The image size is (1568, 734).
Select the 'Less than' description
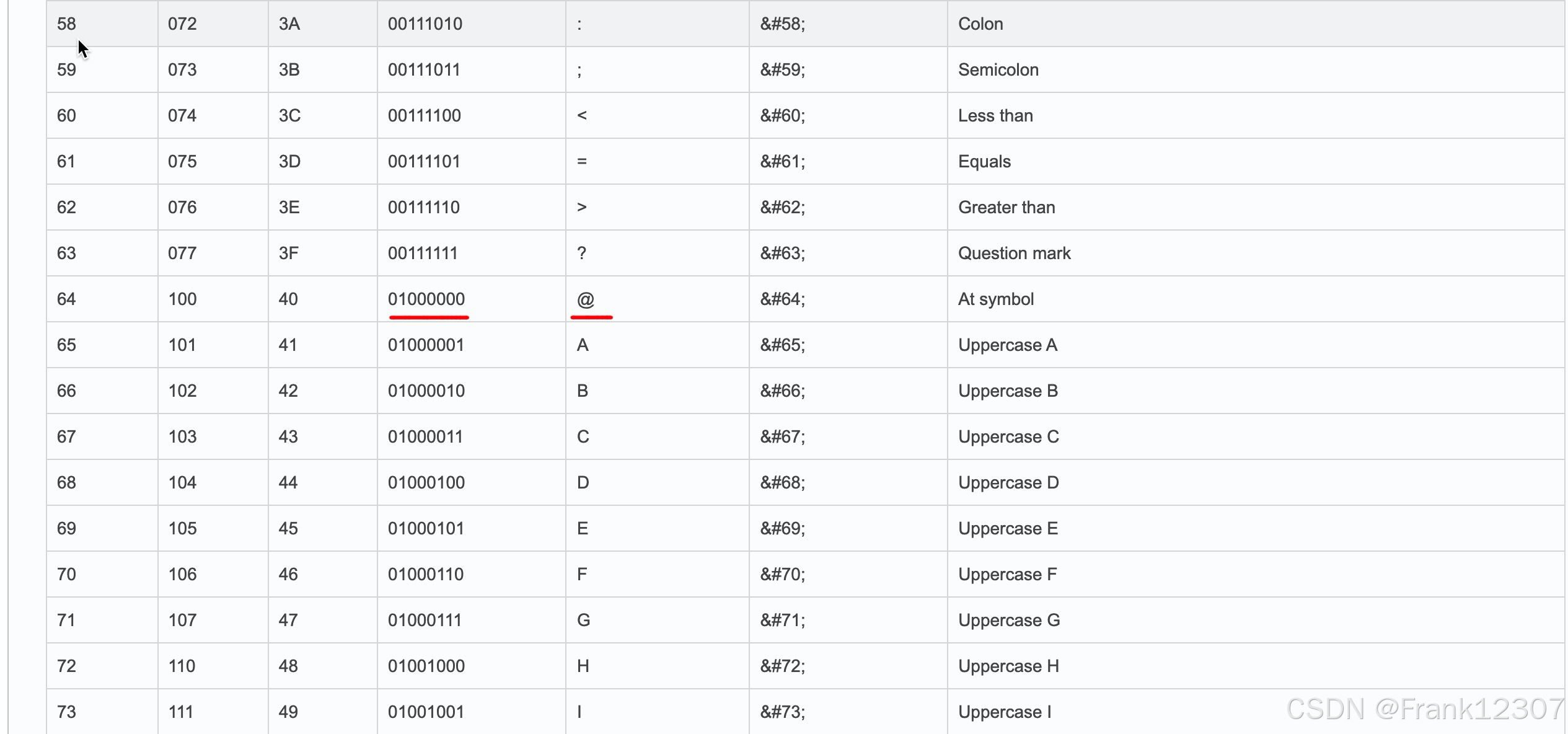tap(995, 116)
